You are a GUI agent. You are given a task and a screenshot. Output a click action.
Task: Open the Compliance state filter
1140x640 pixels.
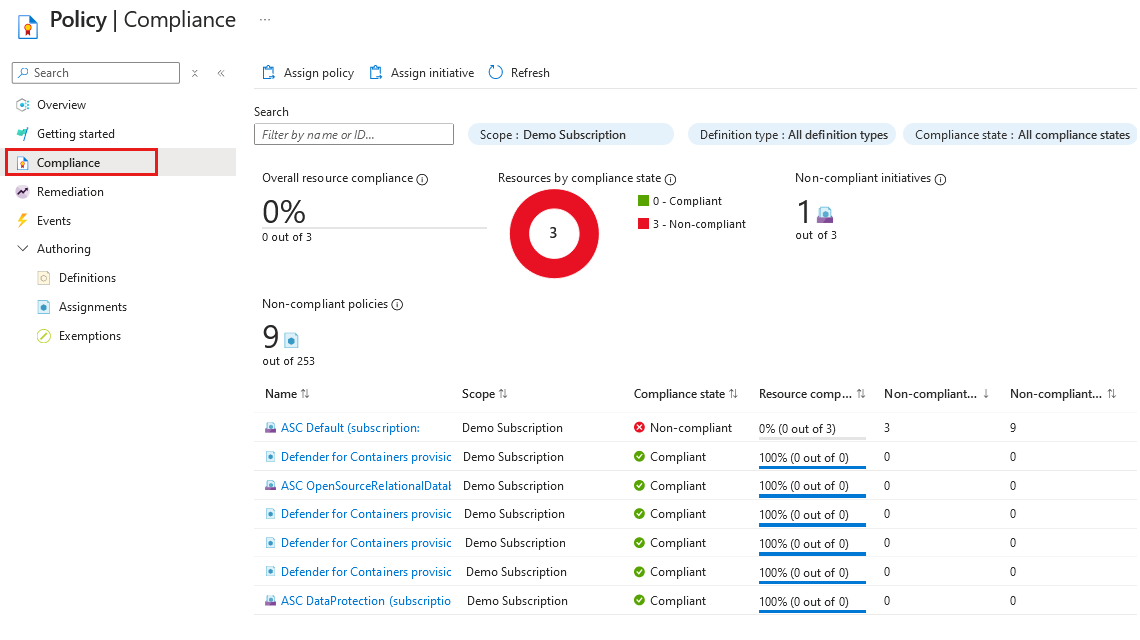coord(1021,135)
